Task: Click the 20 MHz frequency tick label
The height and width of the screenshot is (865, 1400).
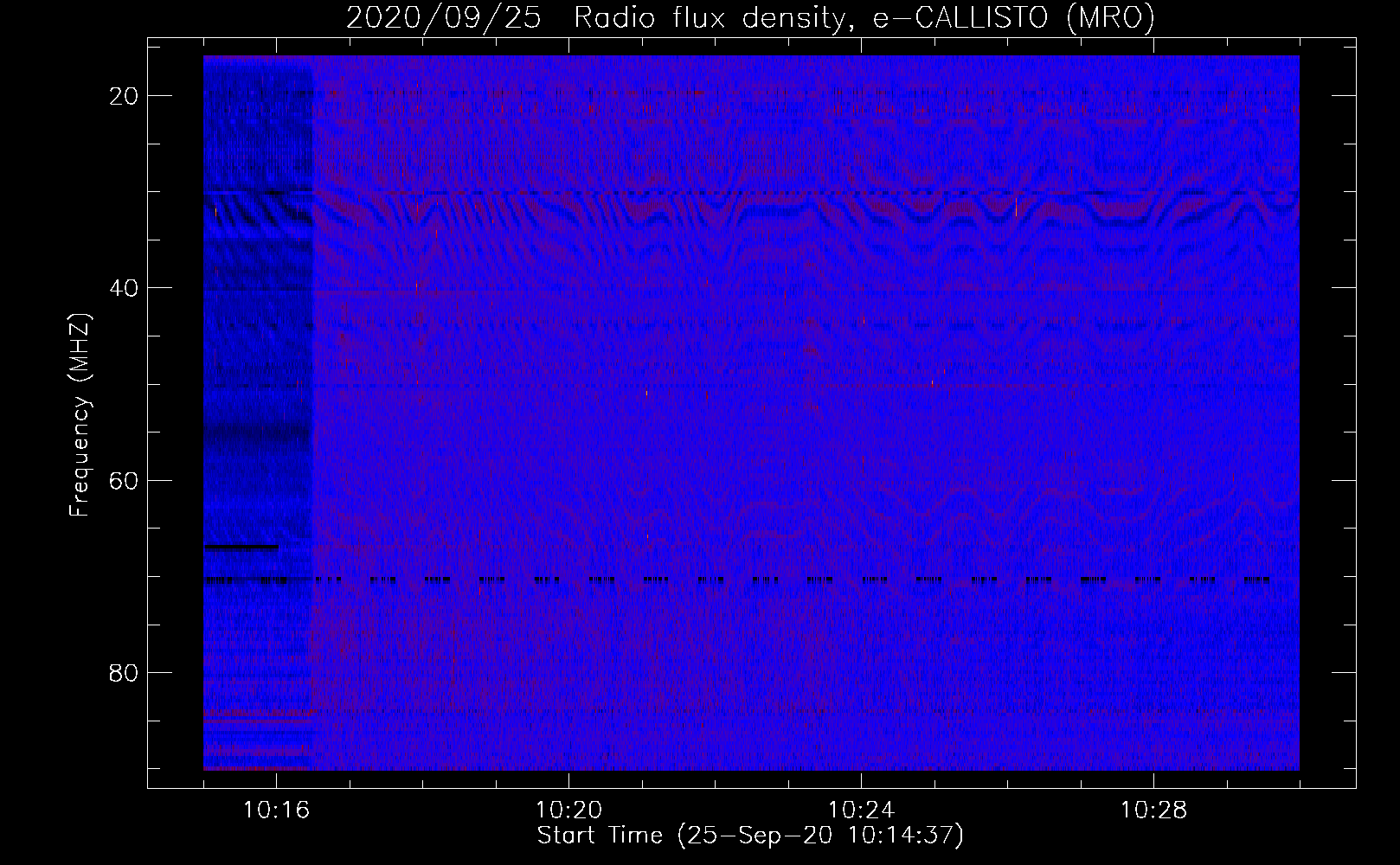Action: point(125,96)
